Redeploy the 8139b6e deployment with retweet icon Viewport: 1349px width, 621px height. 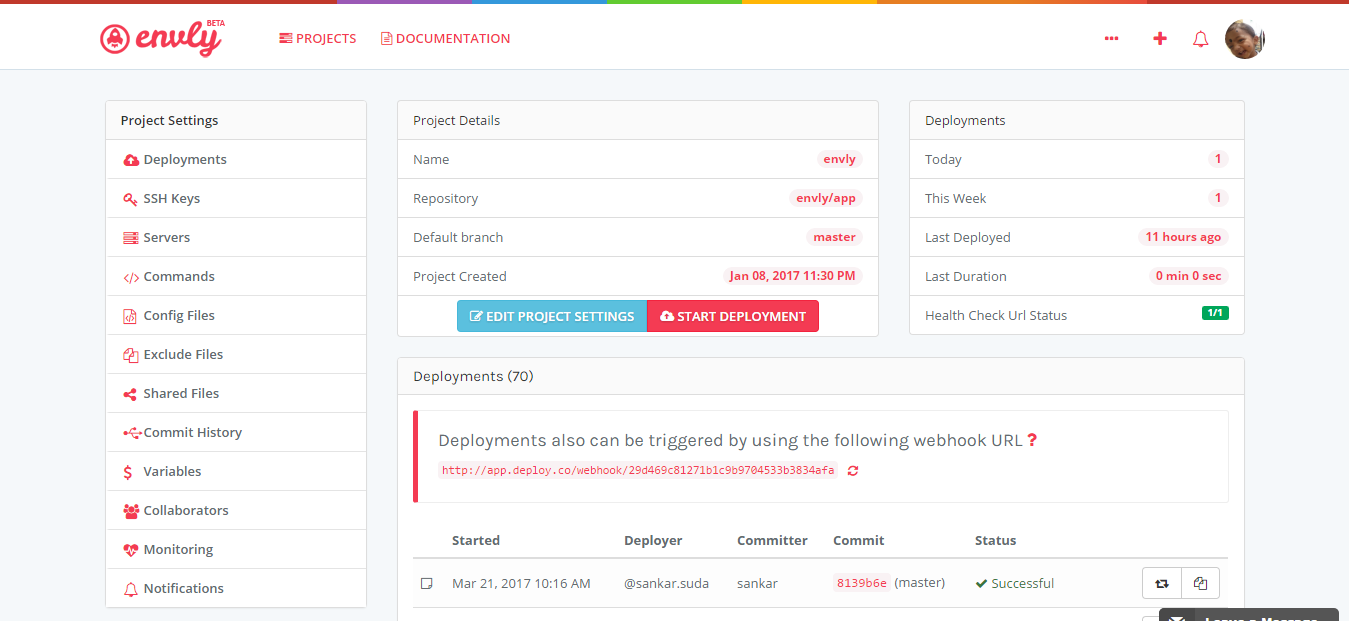1162,583
